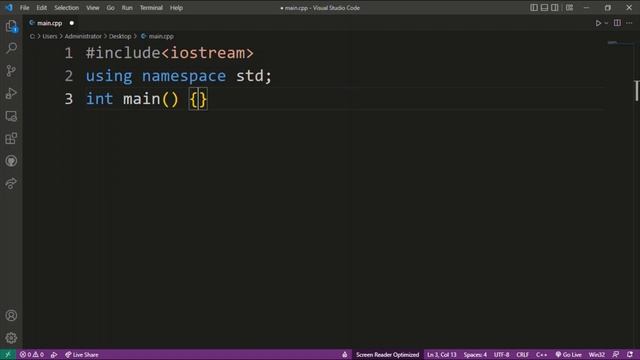Open the Source Control view
This screenshot has width=640, height=360.
[x=11, y=71]
